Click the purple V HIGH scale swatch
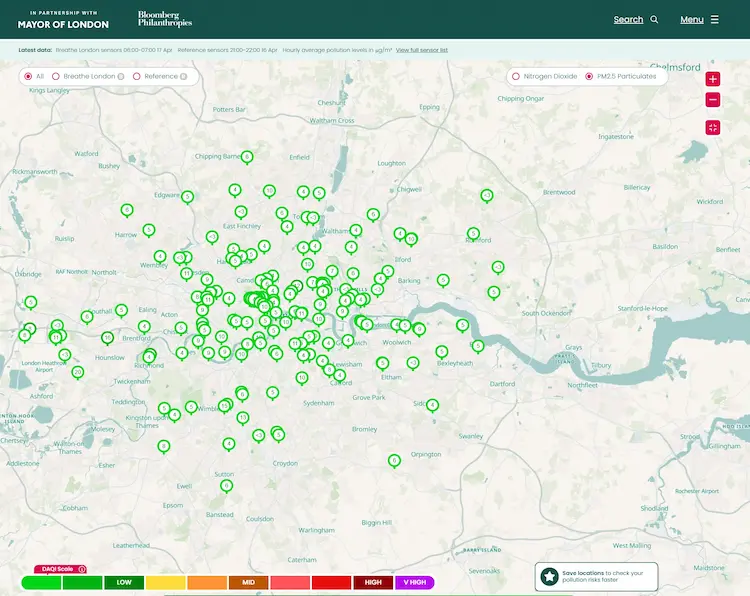 [414, 582]
